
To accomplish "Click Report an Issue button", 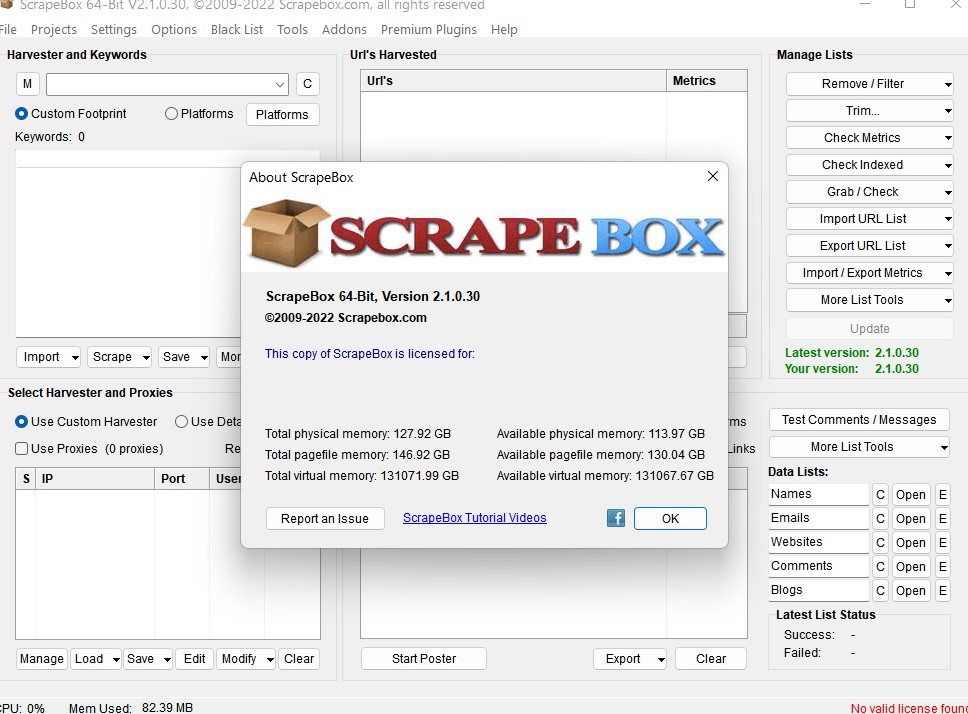I will pos(325,518).
